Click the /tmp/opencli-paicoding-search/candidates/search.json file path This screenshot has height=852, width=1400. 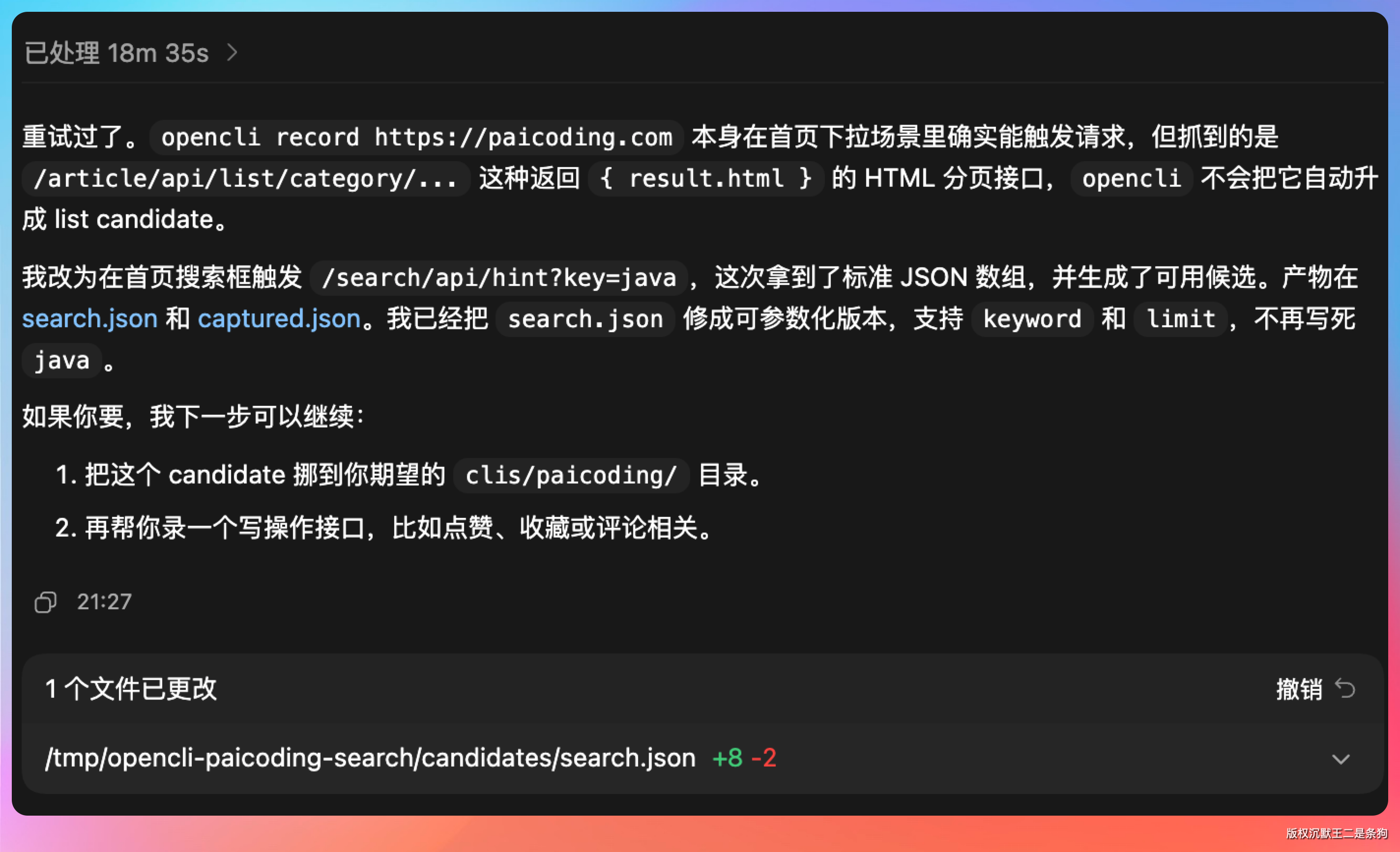[x=371, y=758]
